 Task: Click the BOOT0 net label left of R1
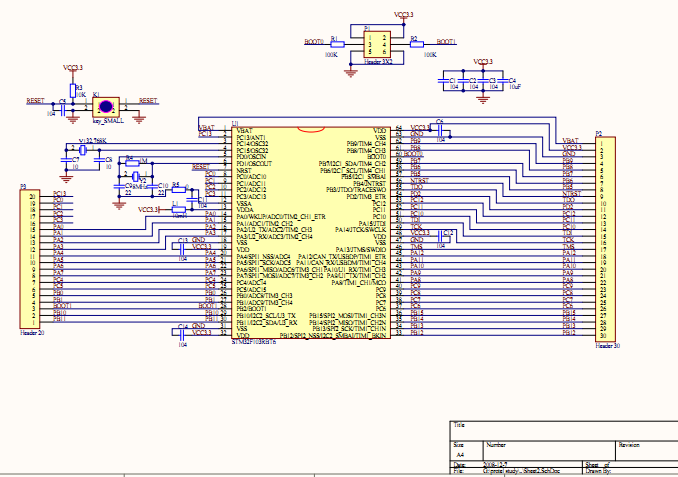[x=314, y=42]
